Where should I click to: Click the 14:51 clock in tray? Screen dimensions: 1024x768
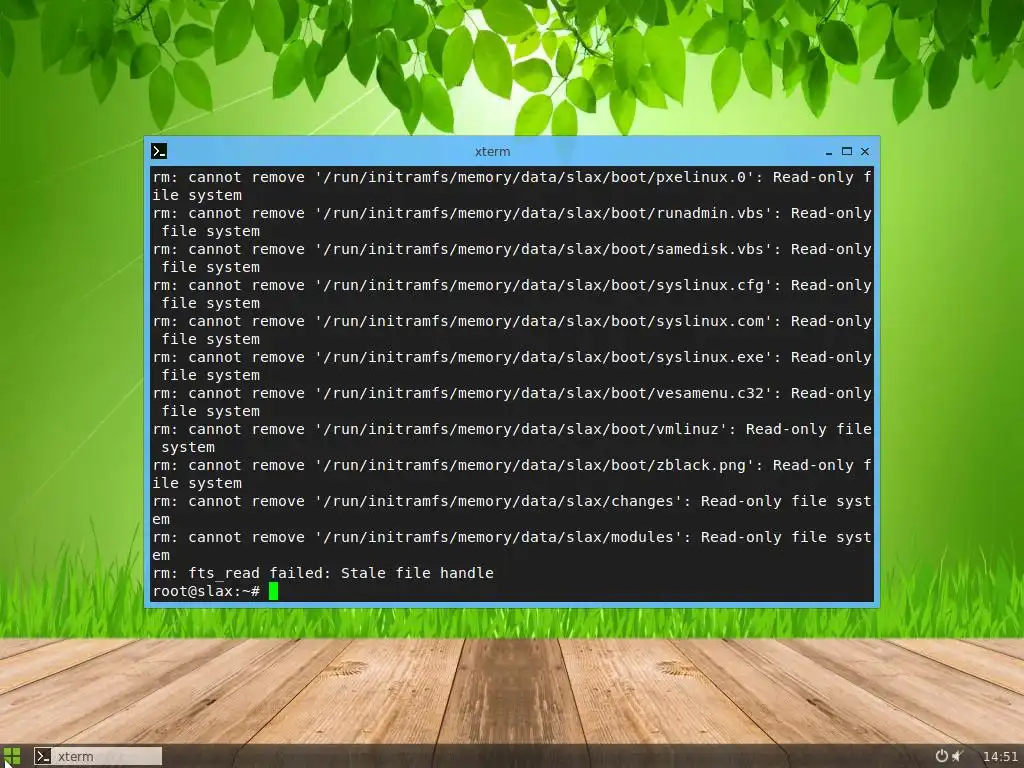(x=1000, y=756)
